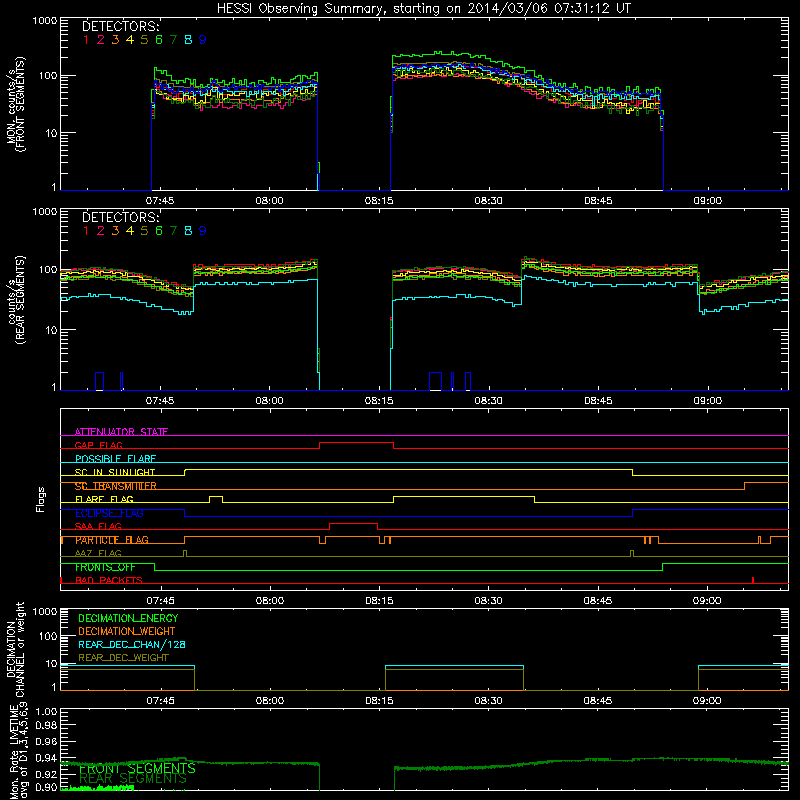The image size is (800, 800).
Task: Click the FRONT SEGMENTS counts/s y-axis title
Action: (16, 104)
